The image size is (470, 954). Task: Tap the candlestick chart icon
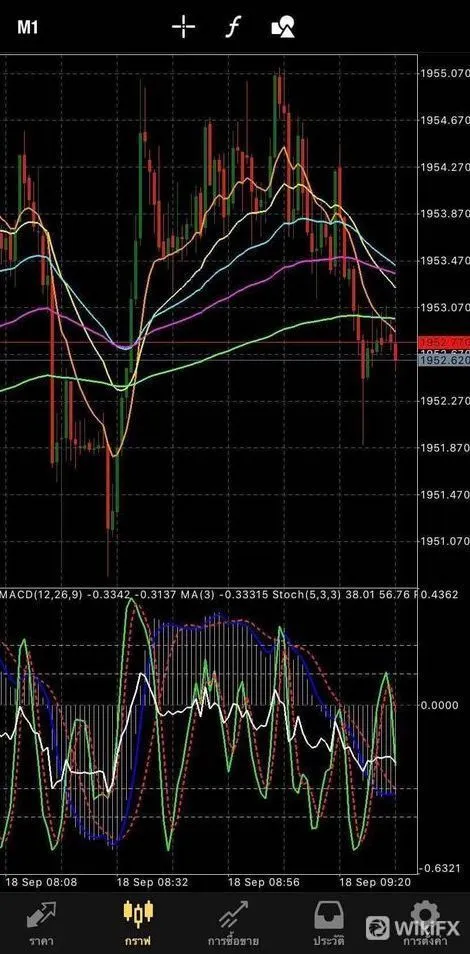[138, 913]
